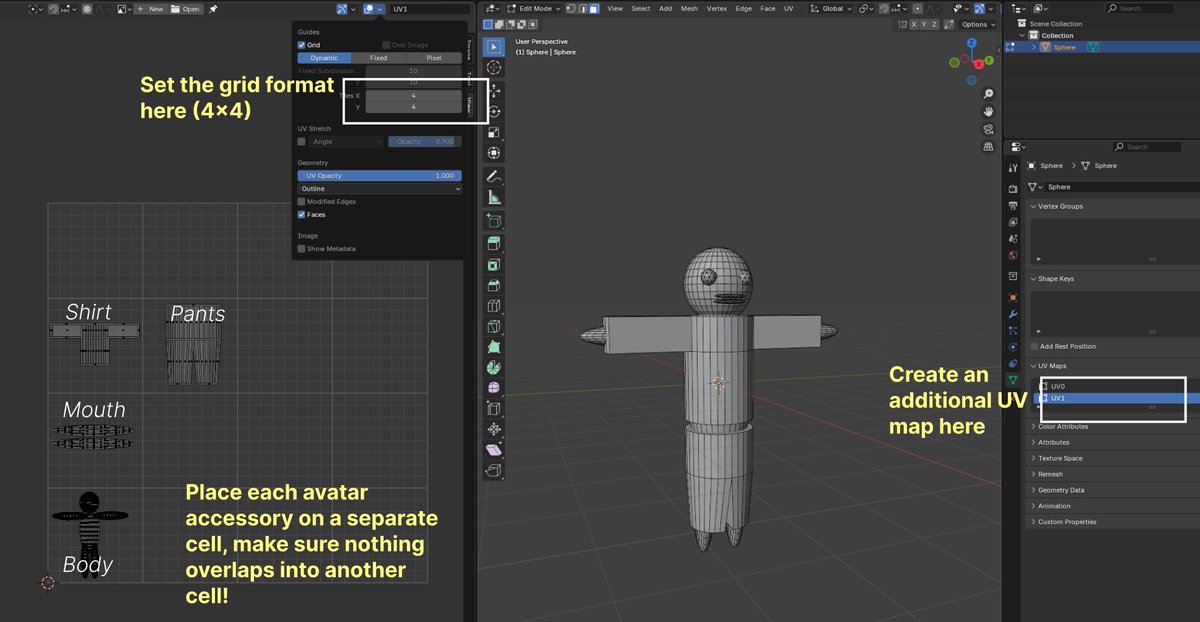Expand the Texture Space panel
The height and width of the screenshot is (622, 1200).
[x=1058, y=458]
